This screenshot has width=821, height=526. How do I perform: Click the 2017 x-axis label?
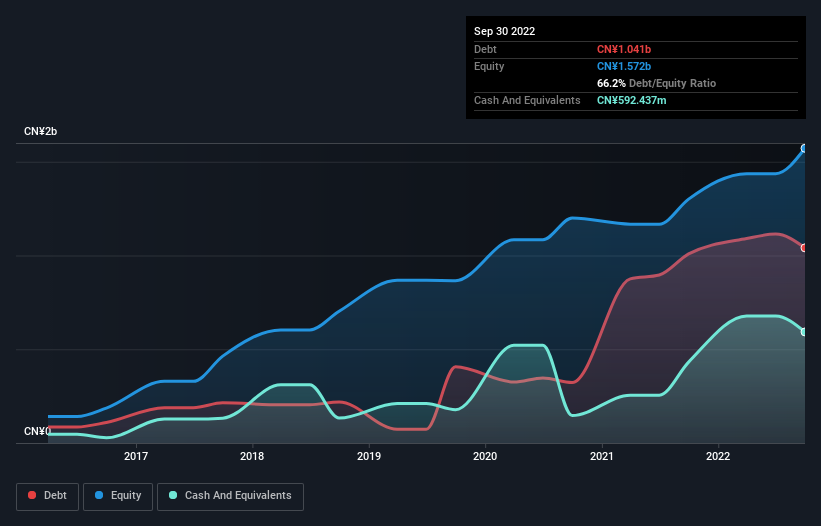136,456
